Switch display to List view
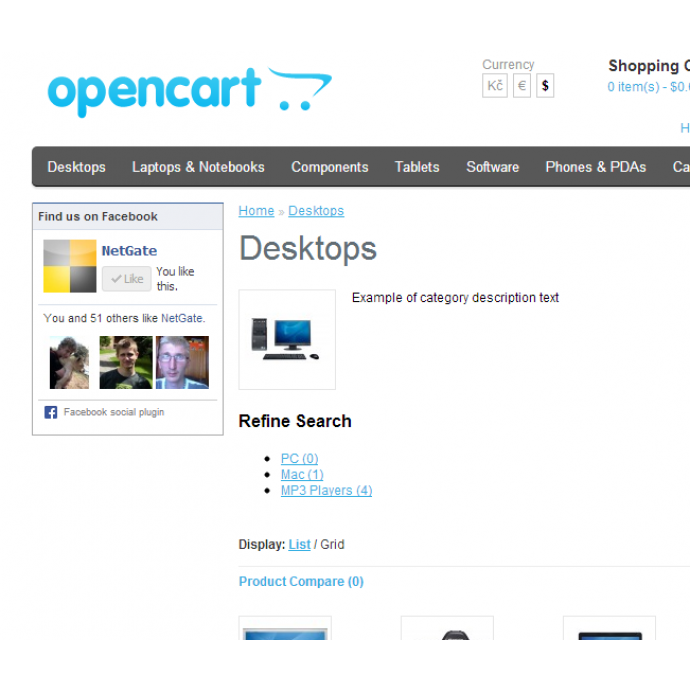 [x=299, y=544]
